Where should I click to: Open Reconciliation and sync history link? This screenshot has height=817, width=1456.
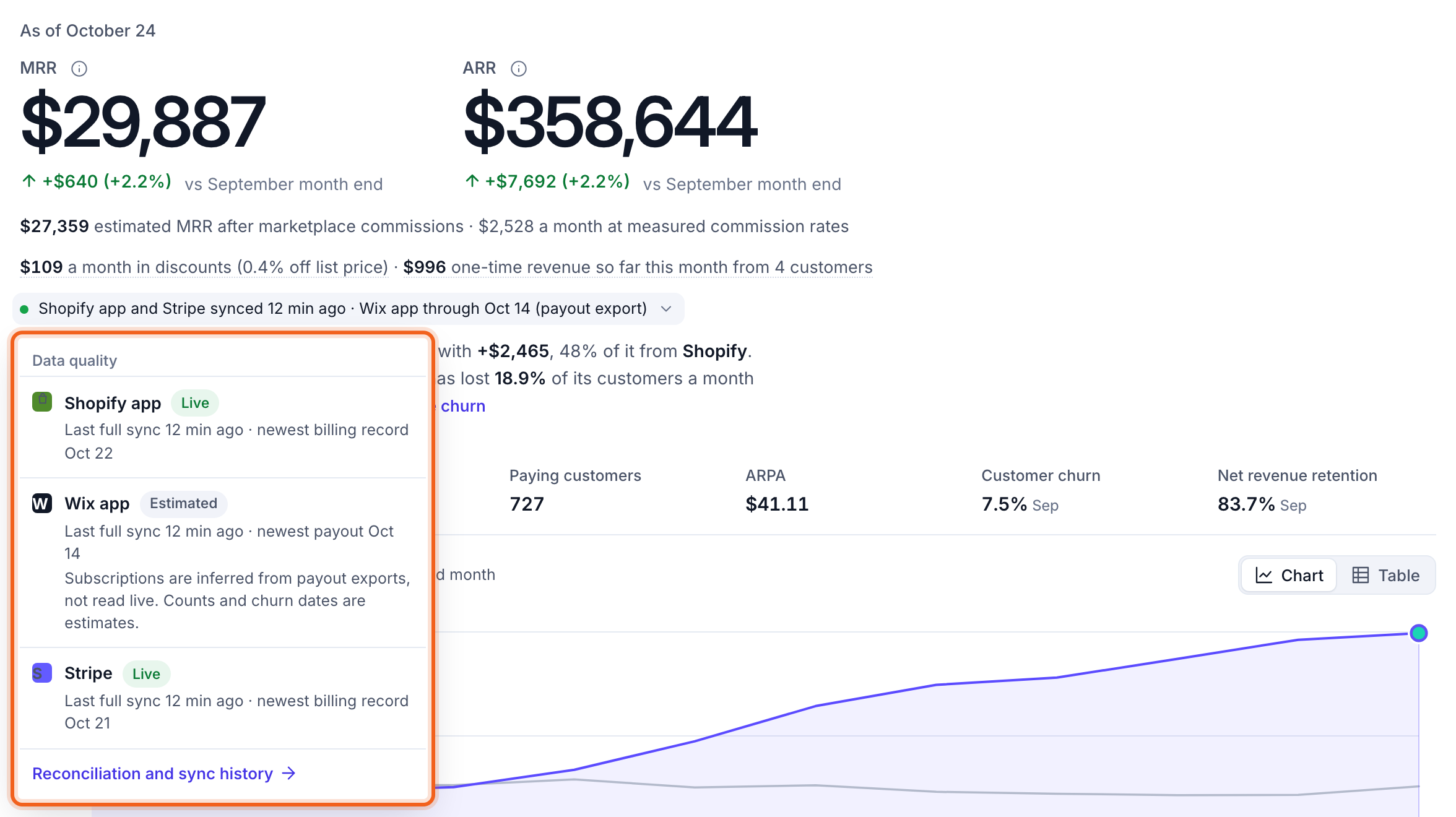(164, 773)
